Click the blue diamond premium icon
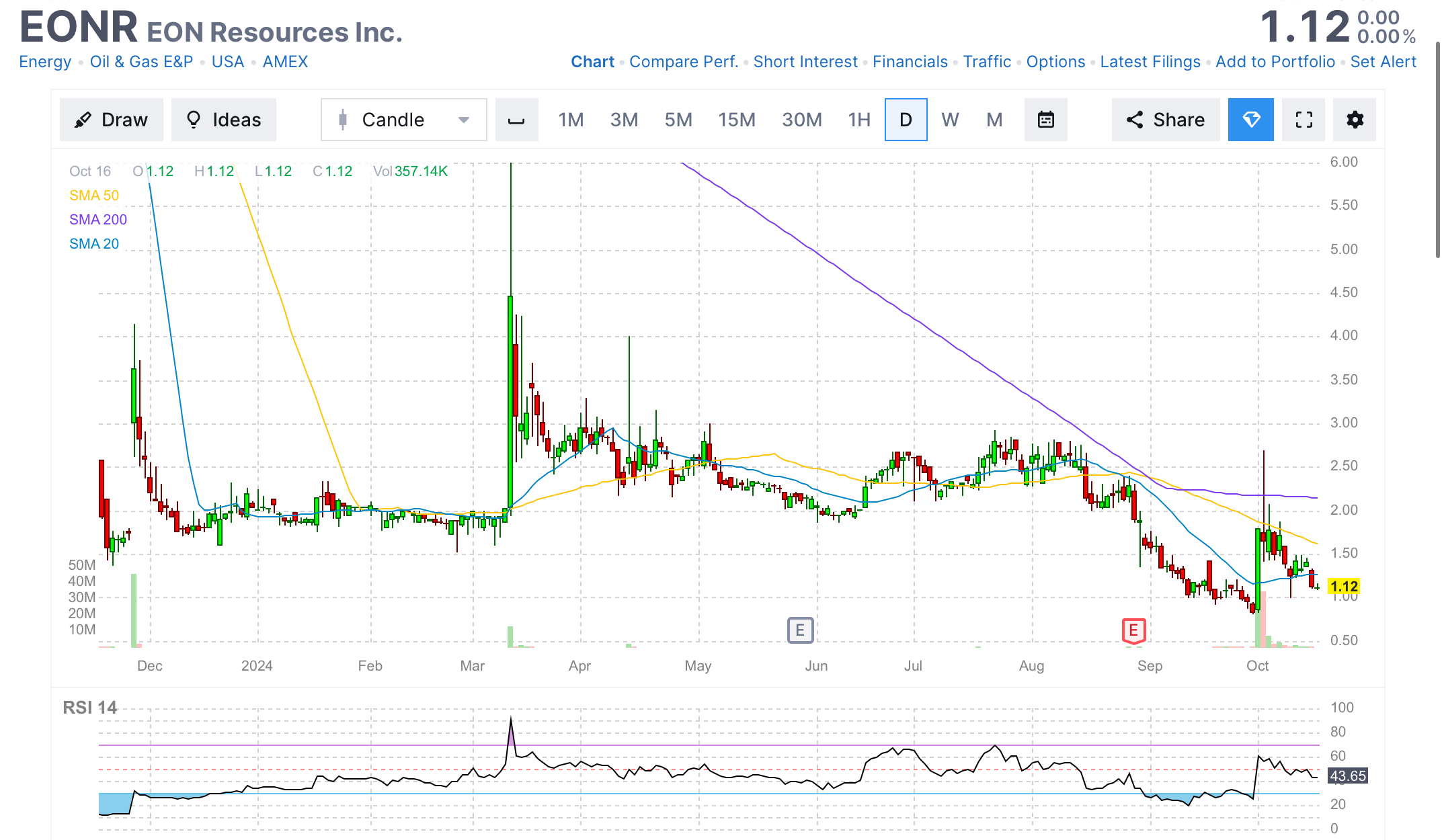This screenshot has width=1444, height=840. pyautogui.click(x=1250, y=119)
